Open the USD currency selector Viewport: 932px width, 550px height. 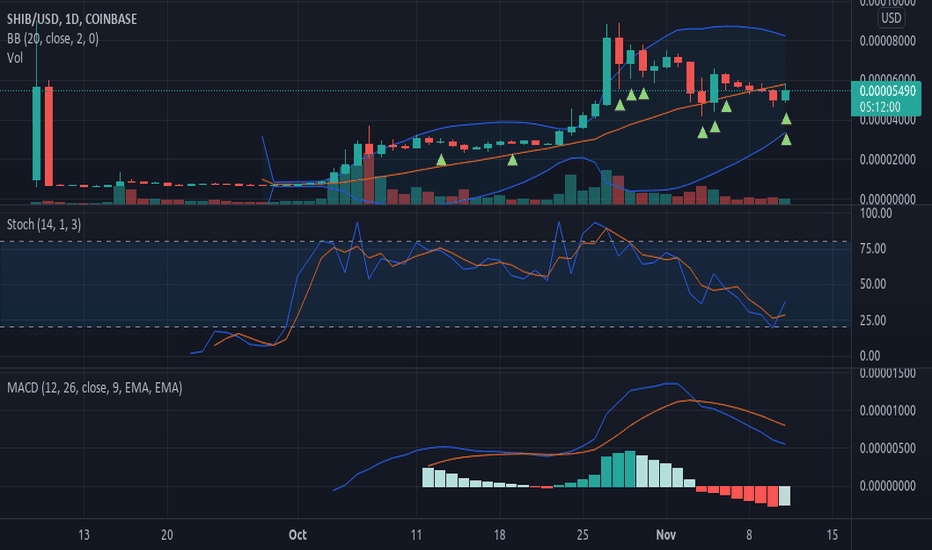890,18
